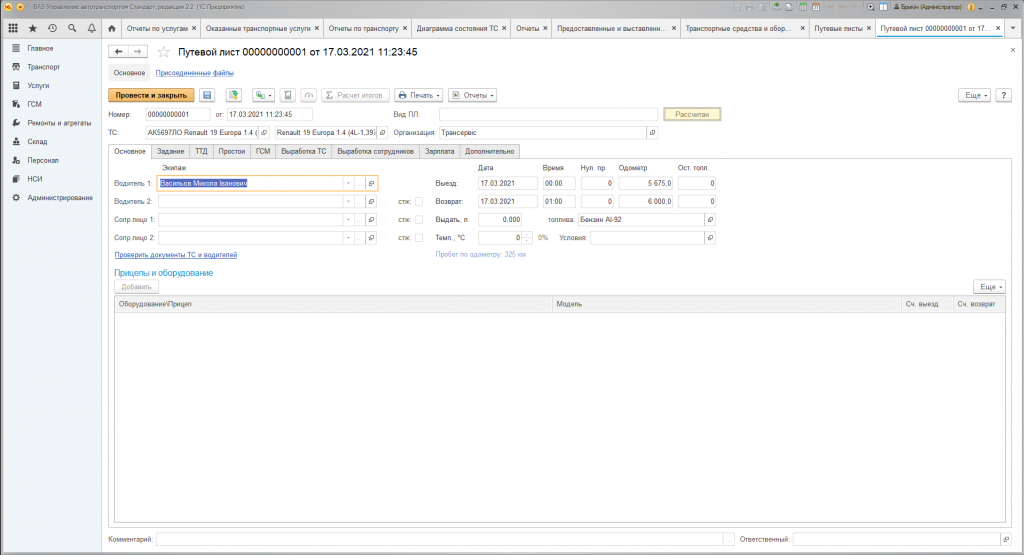Screen dimensions: 1024x555
Task: Open the Присоединенные файлы link
Action: tap(195, 73)
